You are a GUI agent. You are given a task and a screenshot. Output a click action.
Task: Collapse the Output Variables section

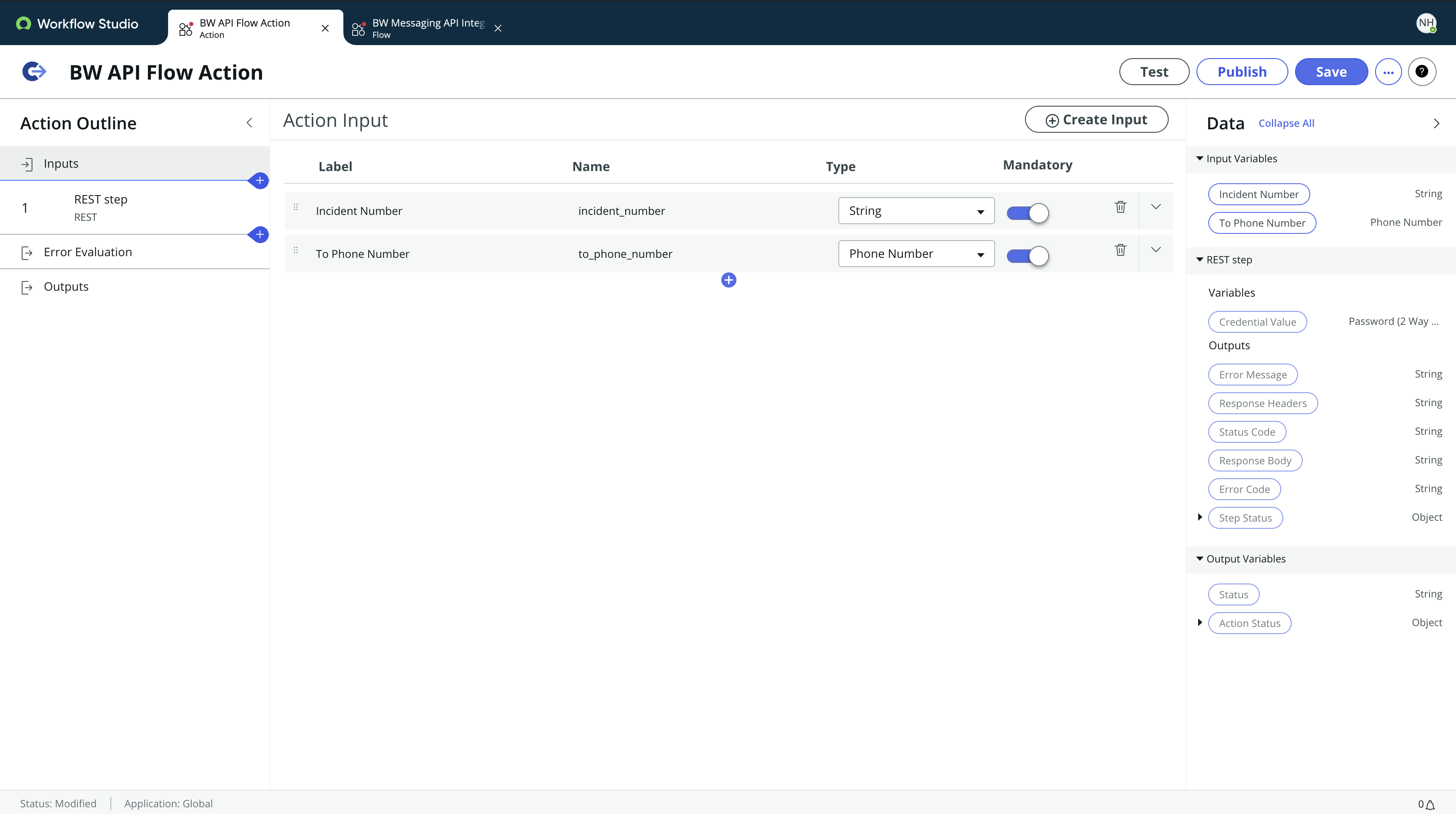coord(1199,559)
